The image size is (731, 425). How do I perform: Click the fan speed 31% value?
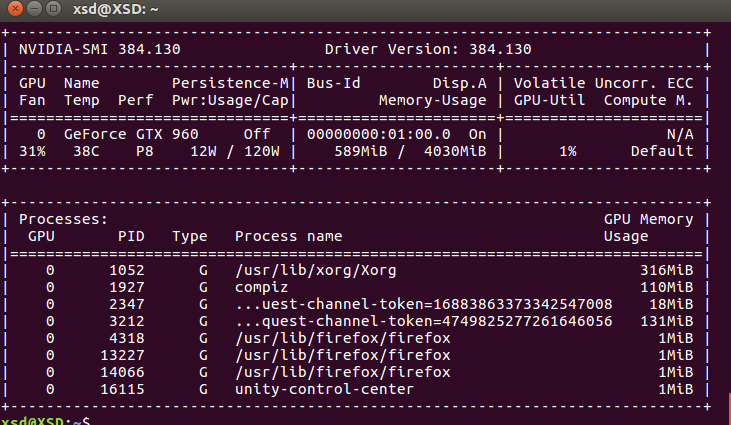(x=32, y=151)
